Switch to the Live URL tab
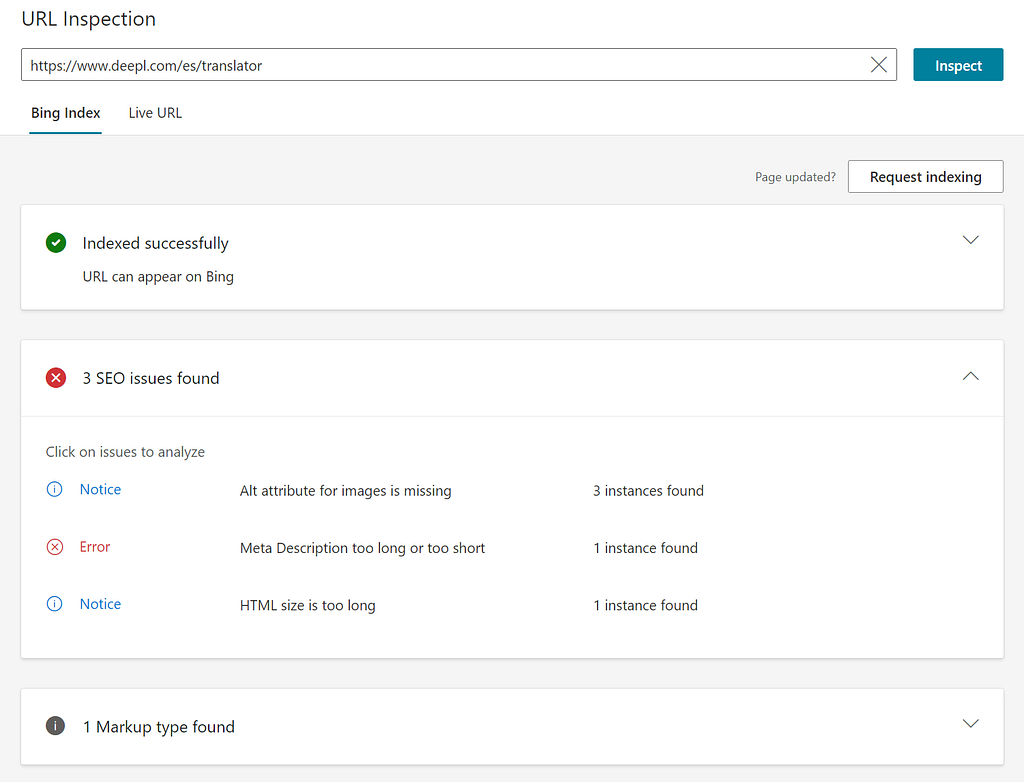Screen dimensions: 1024x782 155,113
